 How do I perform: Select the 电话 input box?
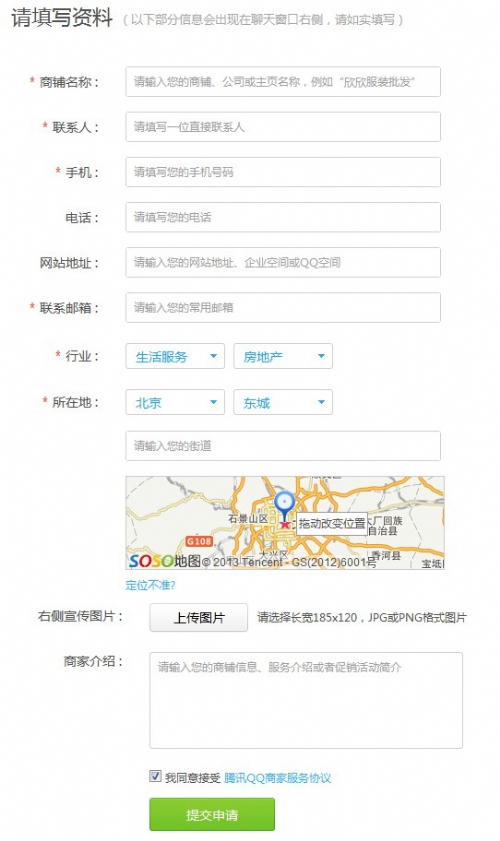click(x=283, y=217)
